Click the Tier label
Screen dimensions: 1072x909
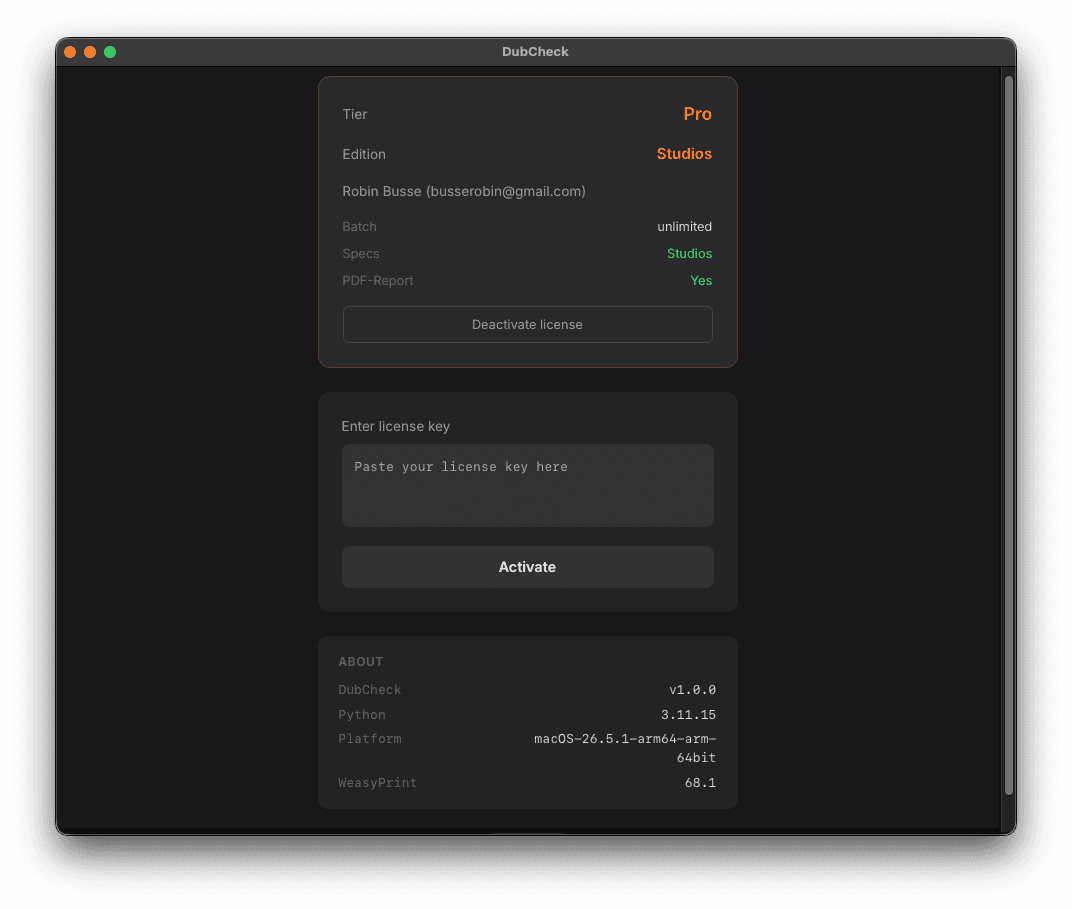coord(355,114)
